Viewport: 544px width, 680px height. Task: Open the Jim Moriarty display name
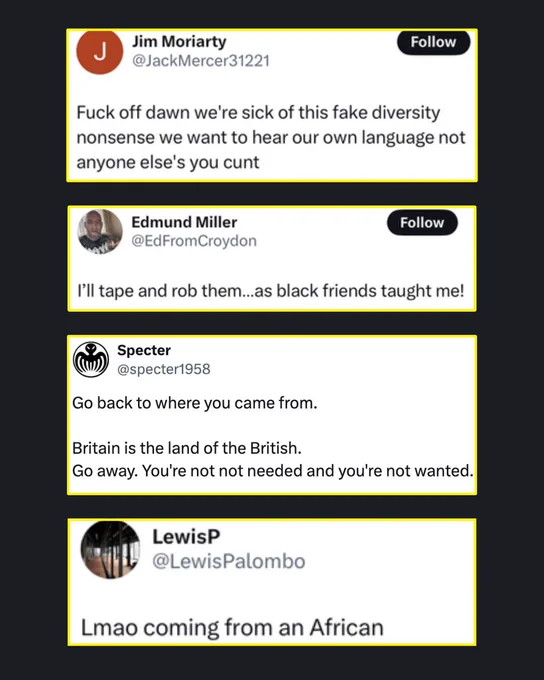click(x=179, y=42)
